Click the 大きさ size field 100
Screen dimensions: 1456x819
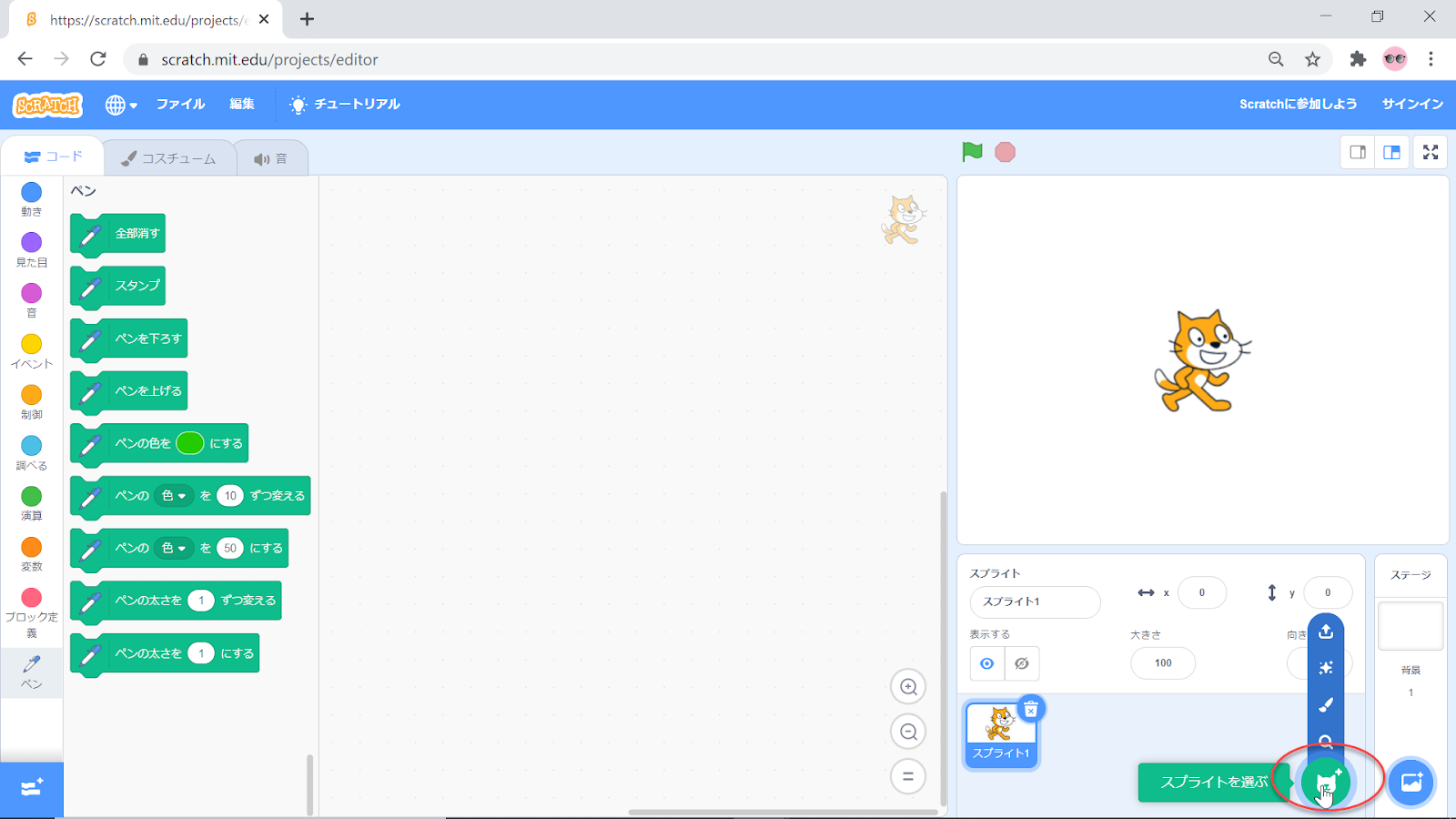[1163, 663]
